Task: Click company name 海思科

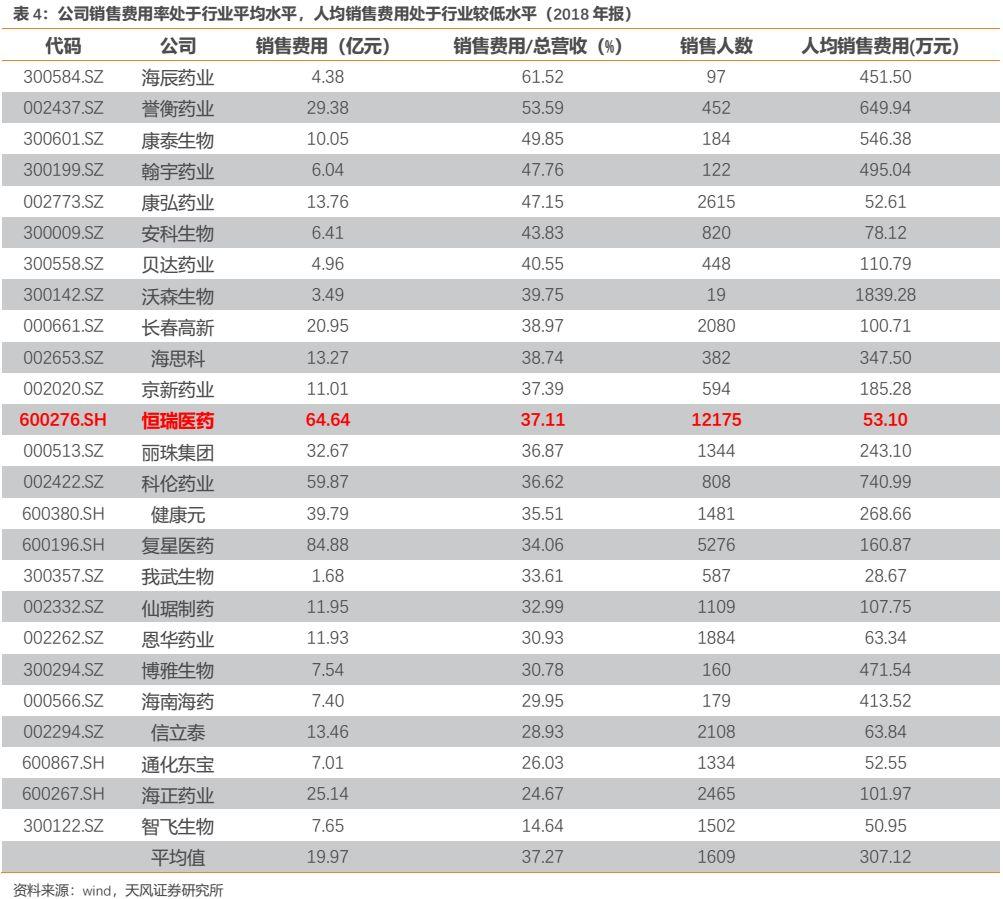Action: [x=178, y=358]
